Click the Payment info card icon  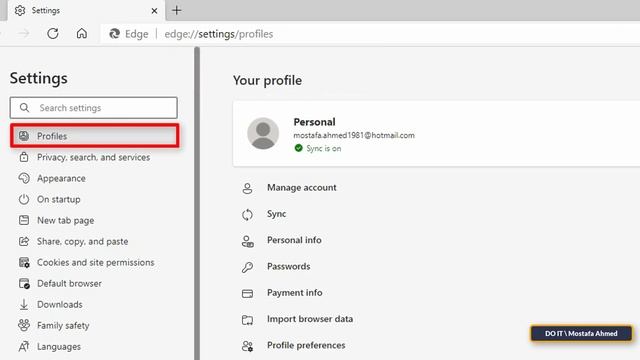tap(247, 293)
